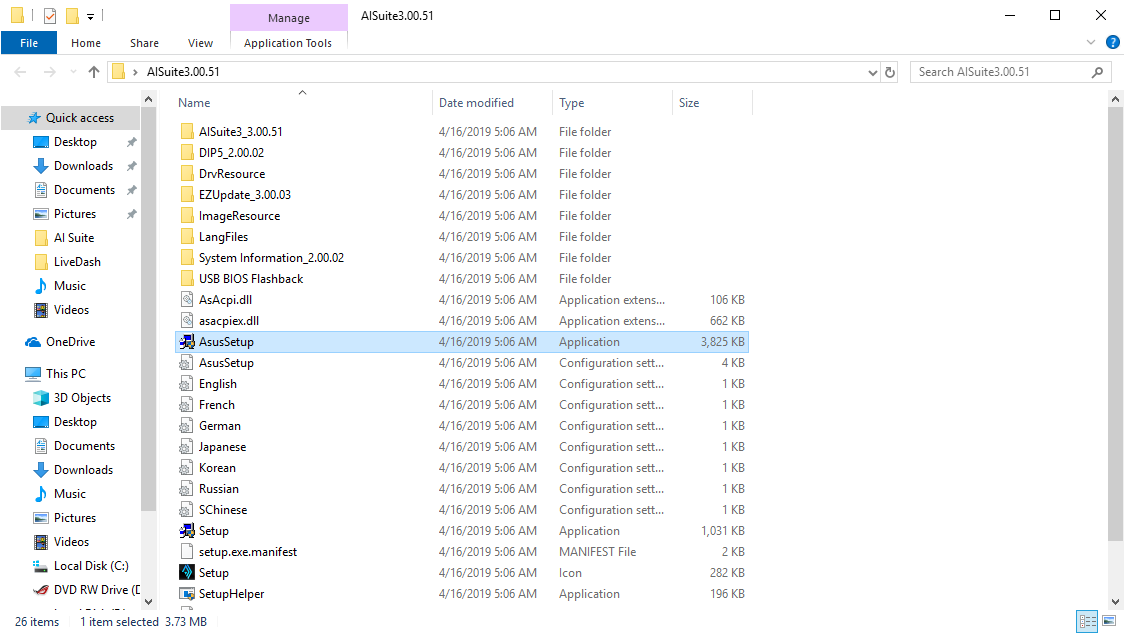
Task: Open the File menu
Action: (x=29, y=43)
